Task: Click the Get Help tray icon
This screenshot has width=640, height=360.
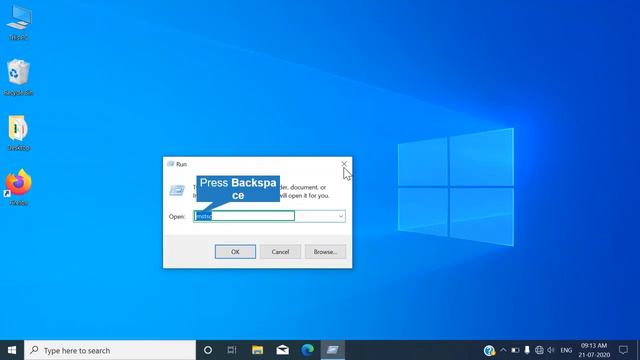Action: tap(489, 350)
